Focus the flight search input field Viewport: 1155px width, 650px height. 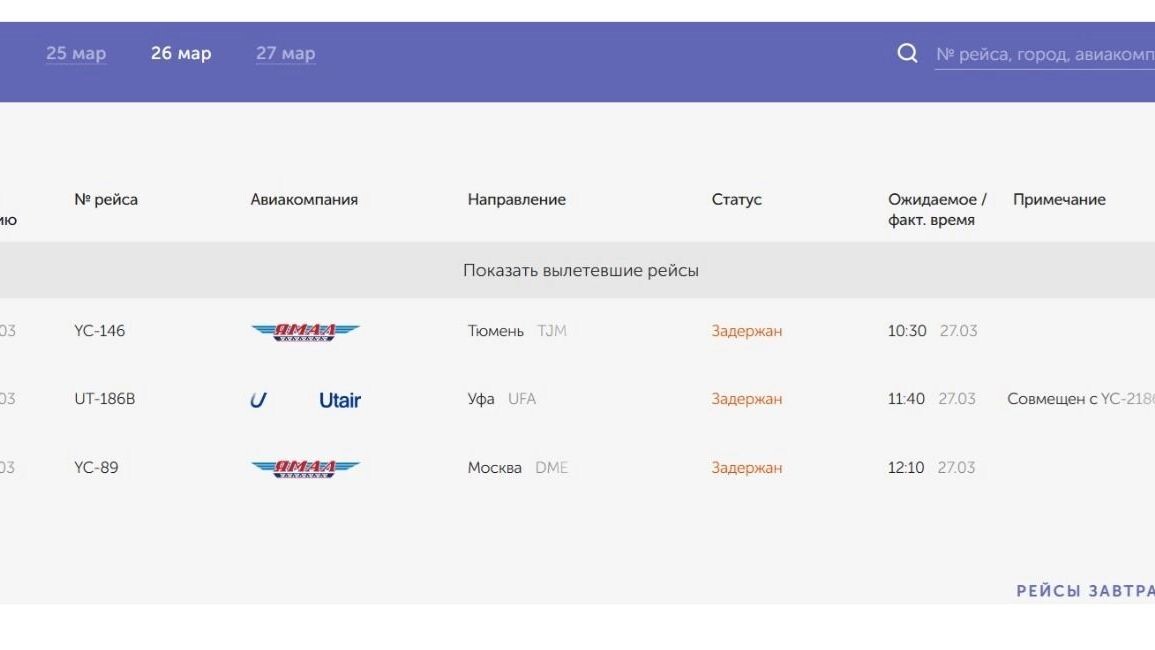[x=1044, y=55]
